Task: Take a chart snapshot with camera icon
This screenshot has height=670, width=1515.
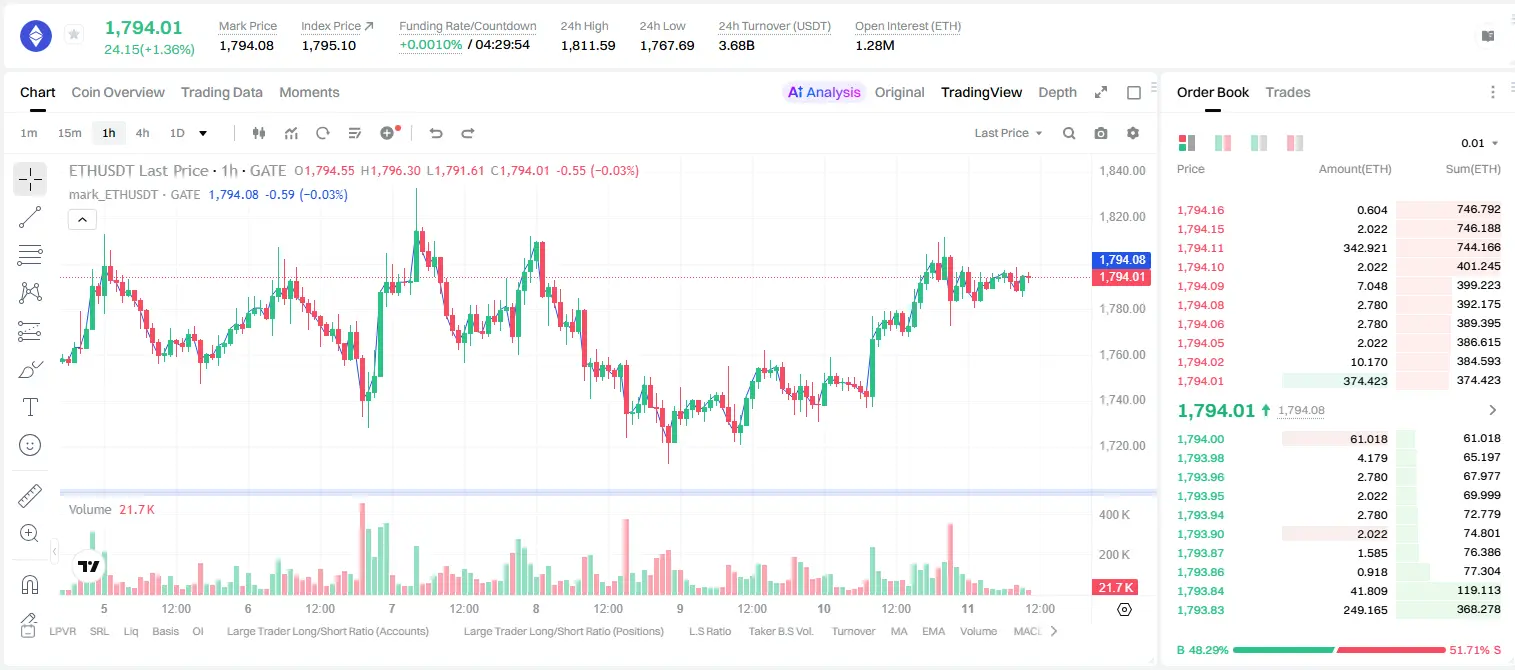Action: coord(1101,133)
